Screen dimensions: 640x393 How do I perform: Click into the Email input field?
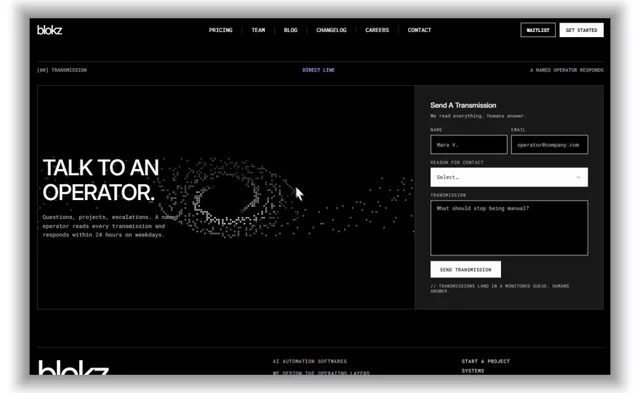549,144
